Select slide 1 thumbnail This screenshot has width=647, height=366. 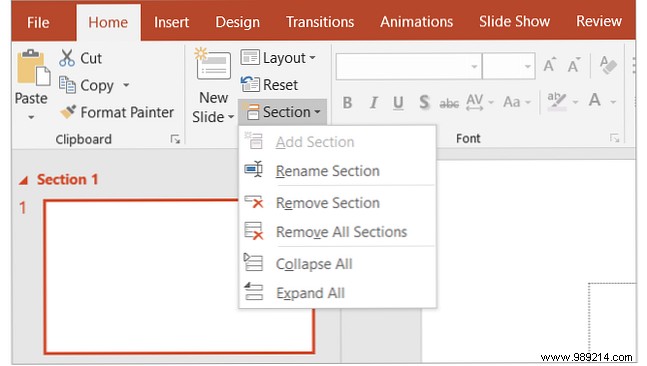coord(179,277)
